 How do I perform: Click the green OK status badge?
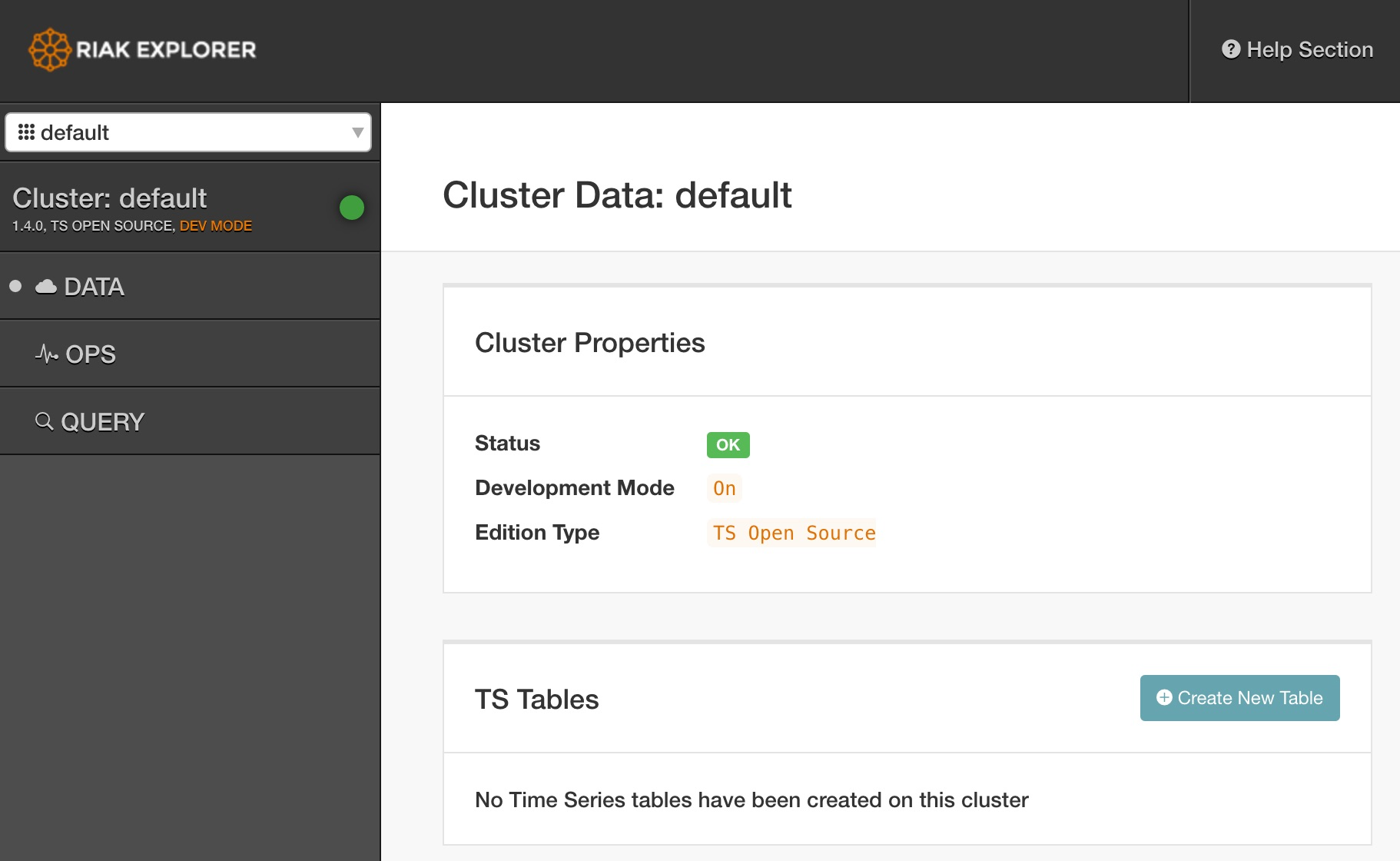click(728, 444)
